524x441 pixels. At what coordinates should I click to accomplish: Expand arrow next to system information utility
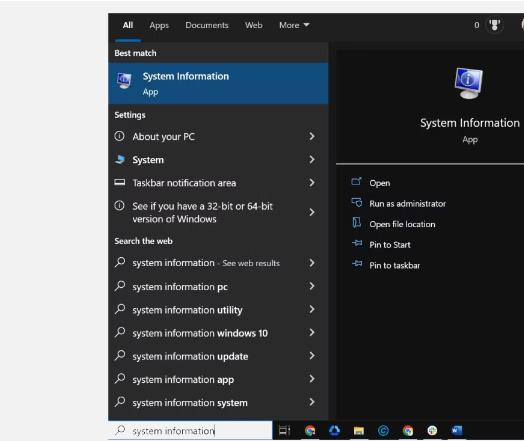[311, 309]
